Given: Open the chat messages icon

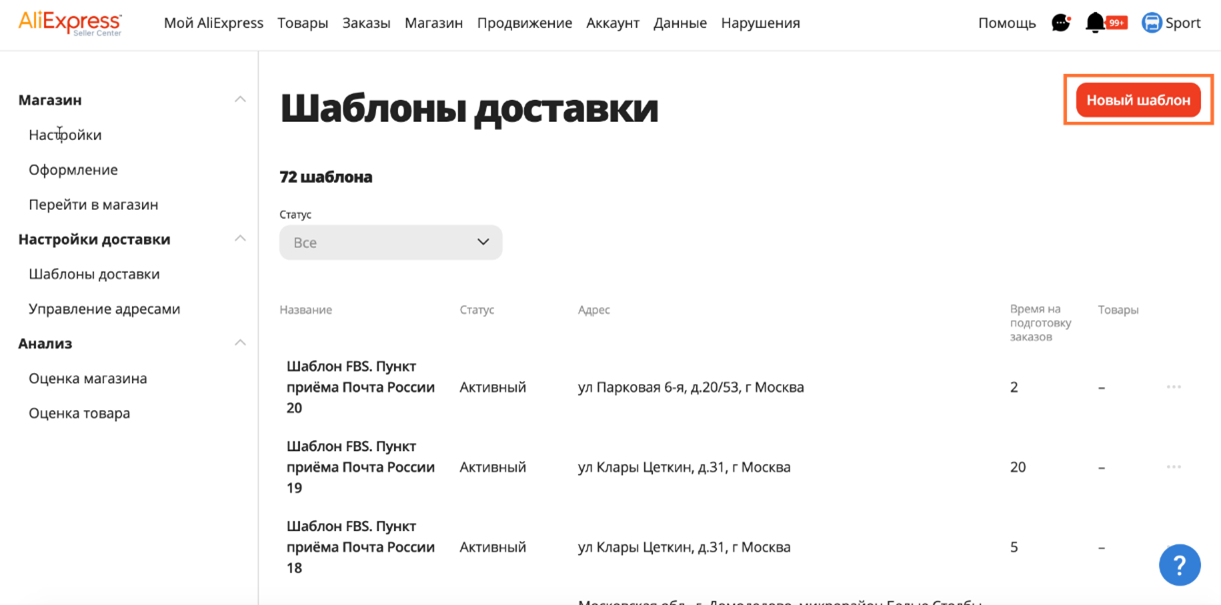Looking at the screenshot, I should coord(1061,23).
